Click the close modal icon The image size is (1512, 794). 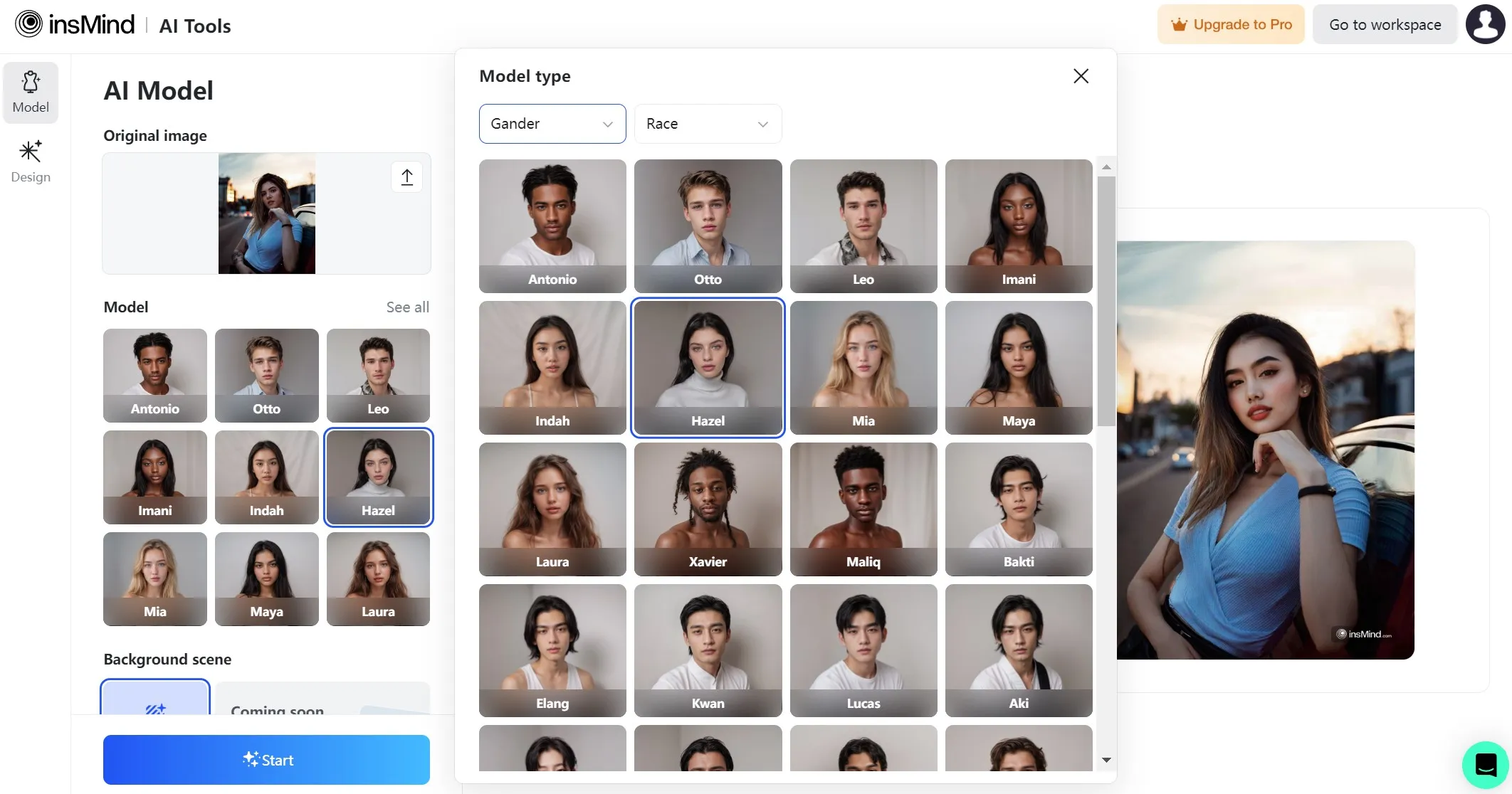tap(1081, 76)
